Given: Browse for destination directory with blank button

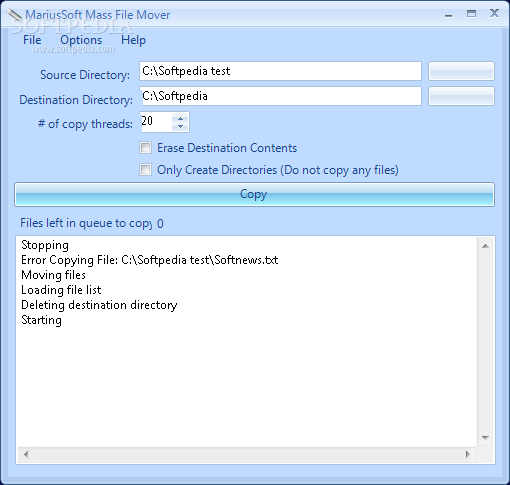Looking at the screenshot, I should (461, 96).
